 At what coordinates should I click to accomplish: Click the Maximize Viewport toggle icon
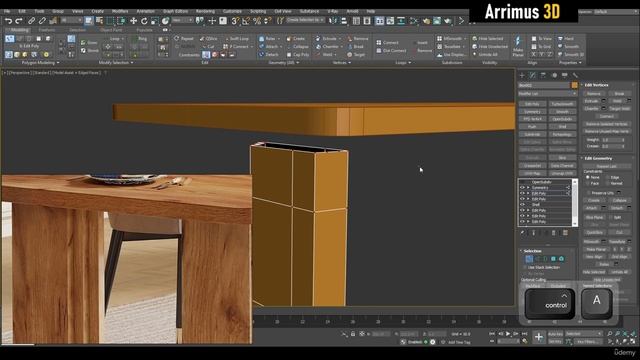[633, 341]
